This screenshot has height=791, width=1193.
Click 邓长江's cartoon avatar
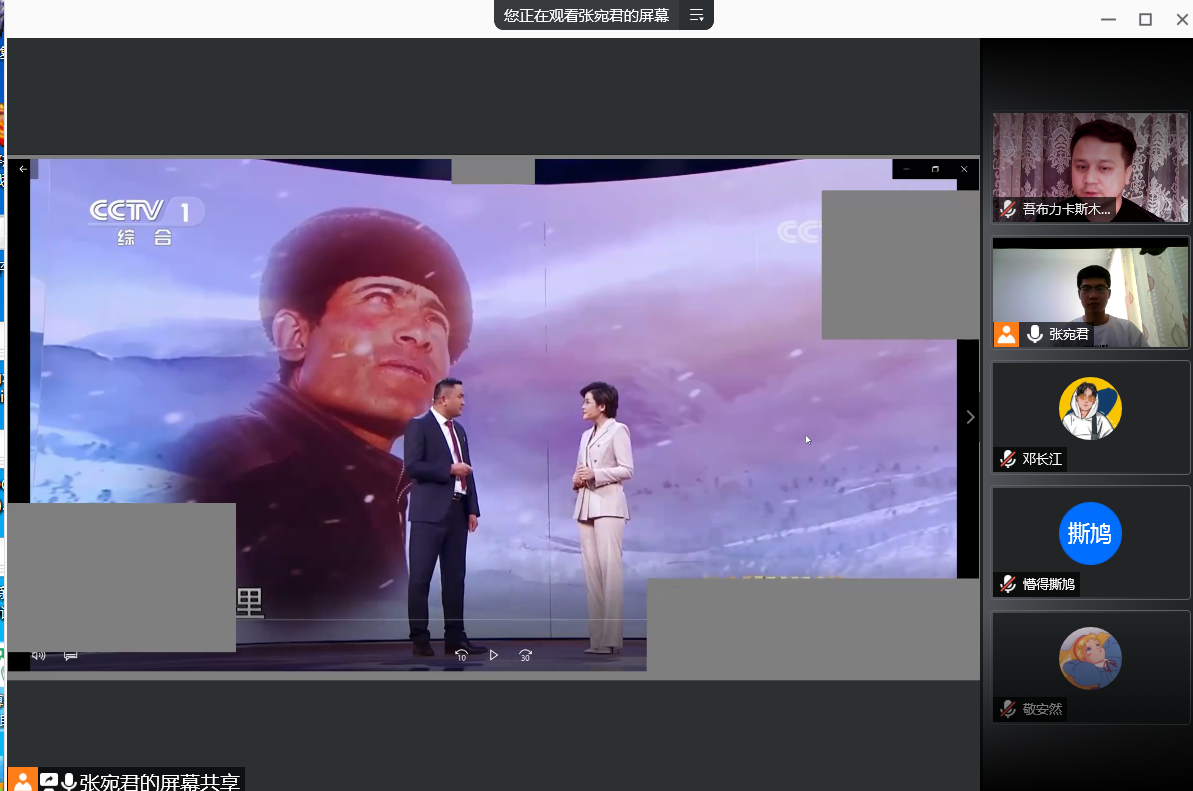(x=1090, y=408)
